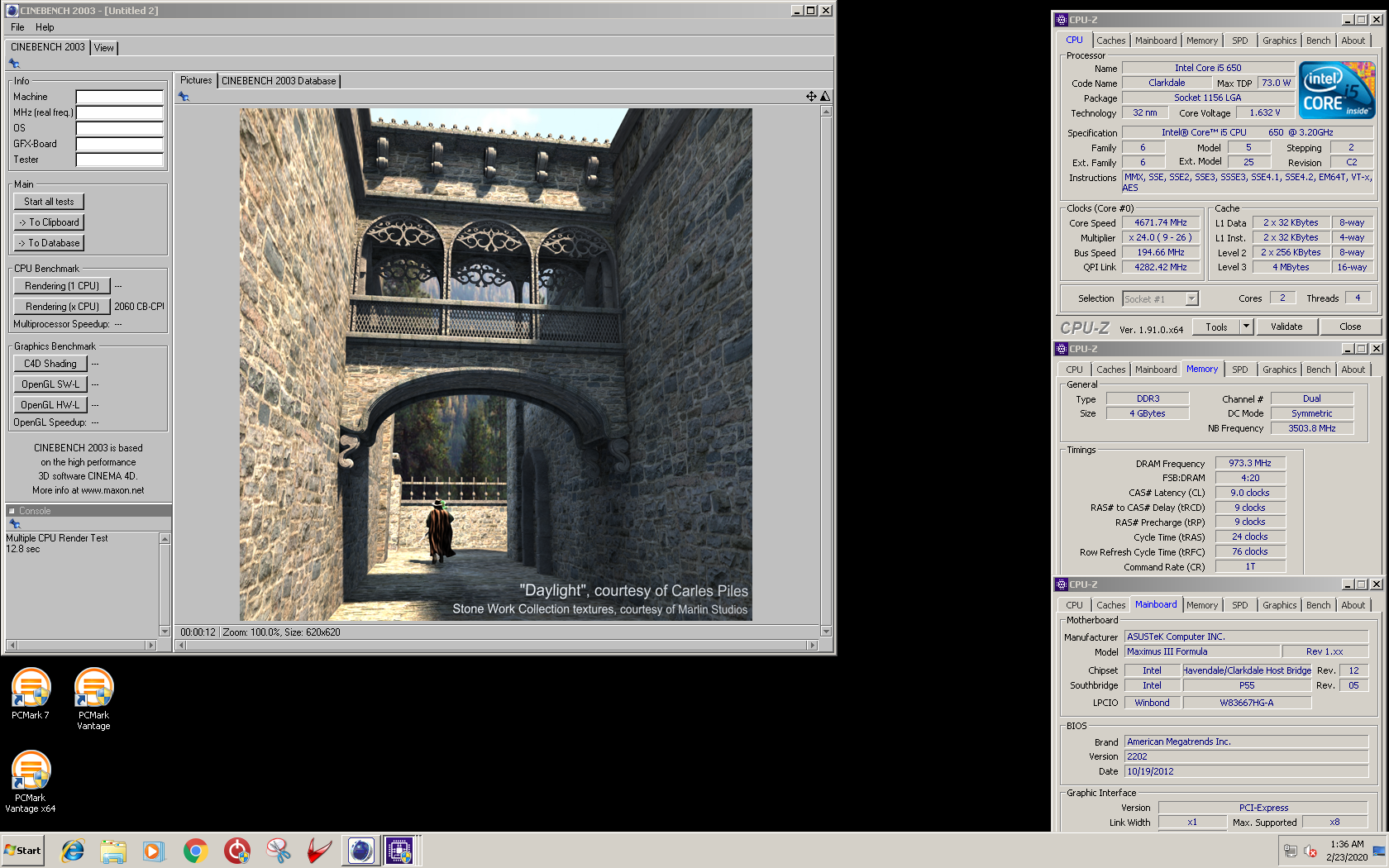This screenshot has width=1389, height=868.
Task: Switch to CPU-Z taskbar button
Action: pyautogui.click(x=399, y=851)
